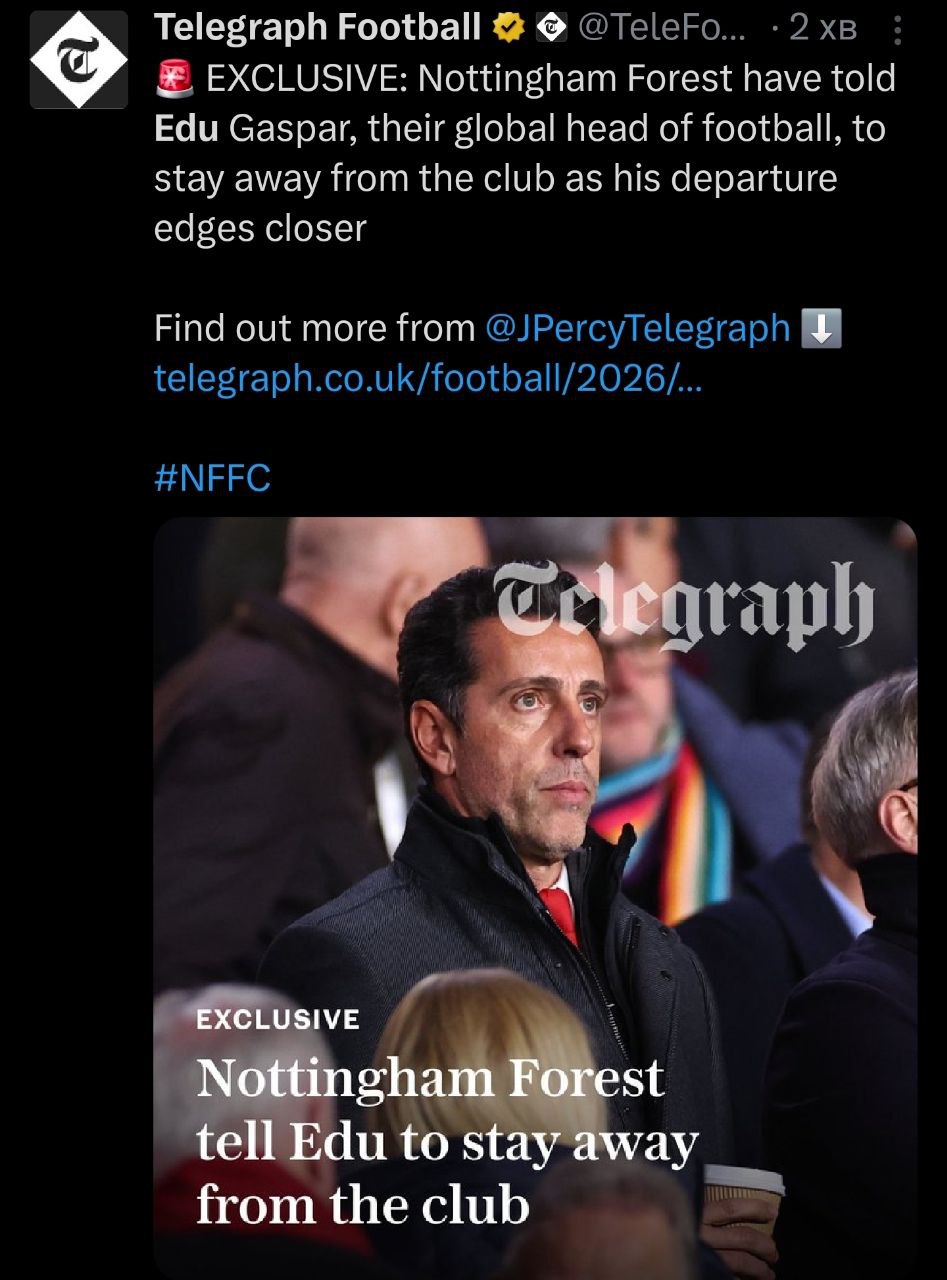Click the EXCLUSIVE label on the article card

point(277,1019)
